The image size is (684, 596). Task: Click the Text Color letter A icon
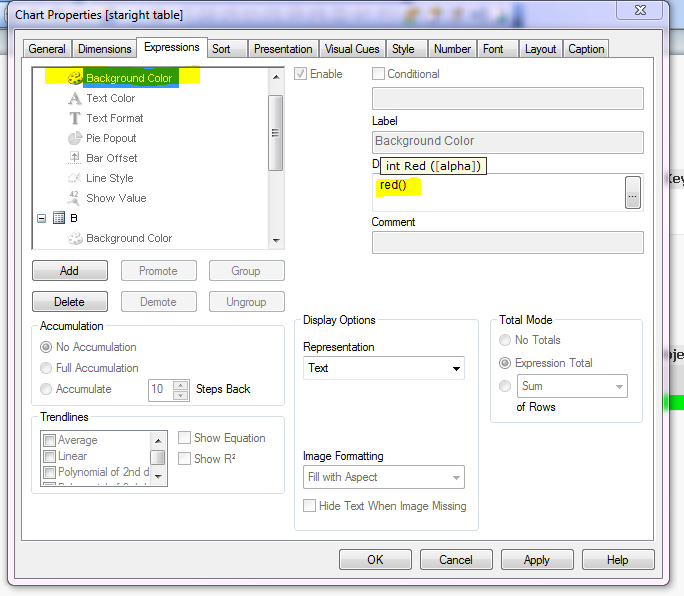point(75,98)
